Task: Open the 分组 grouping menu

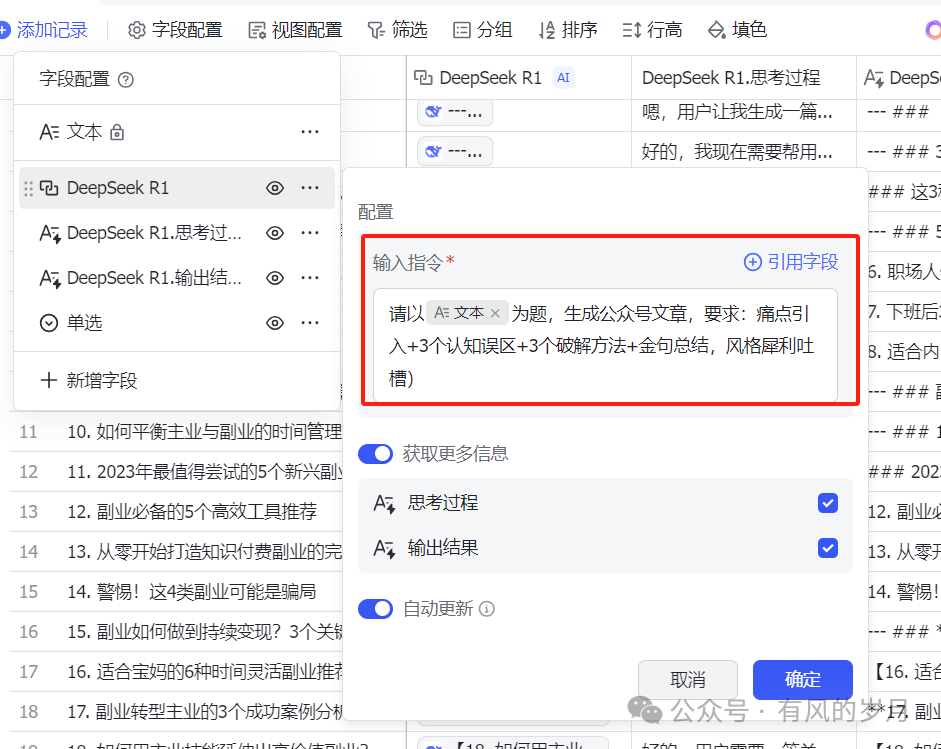Action: click(482, 29)
